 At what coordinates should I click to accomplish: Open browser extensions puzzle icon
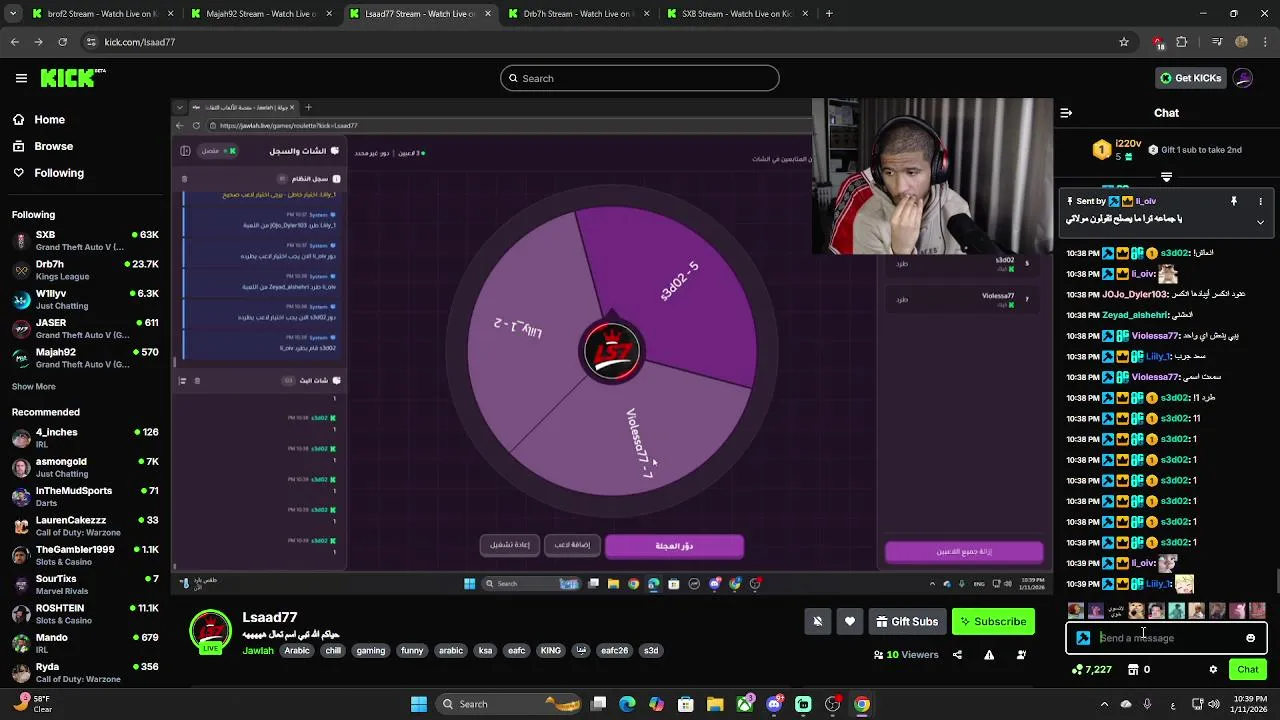pos(1182,42)
